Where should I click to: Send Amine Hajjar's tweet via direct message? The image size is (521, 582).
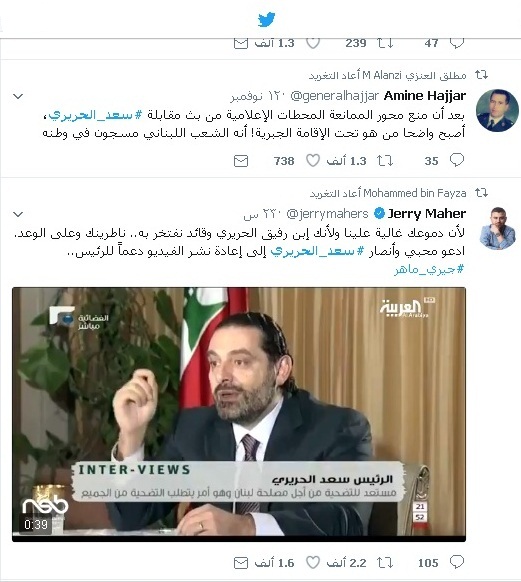(241, 161)
